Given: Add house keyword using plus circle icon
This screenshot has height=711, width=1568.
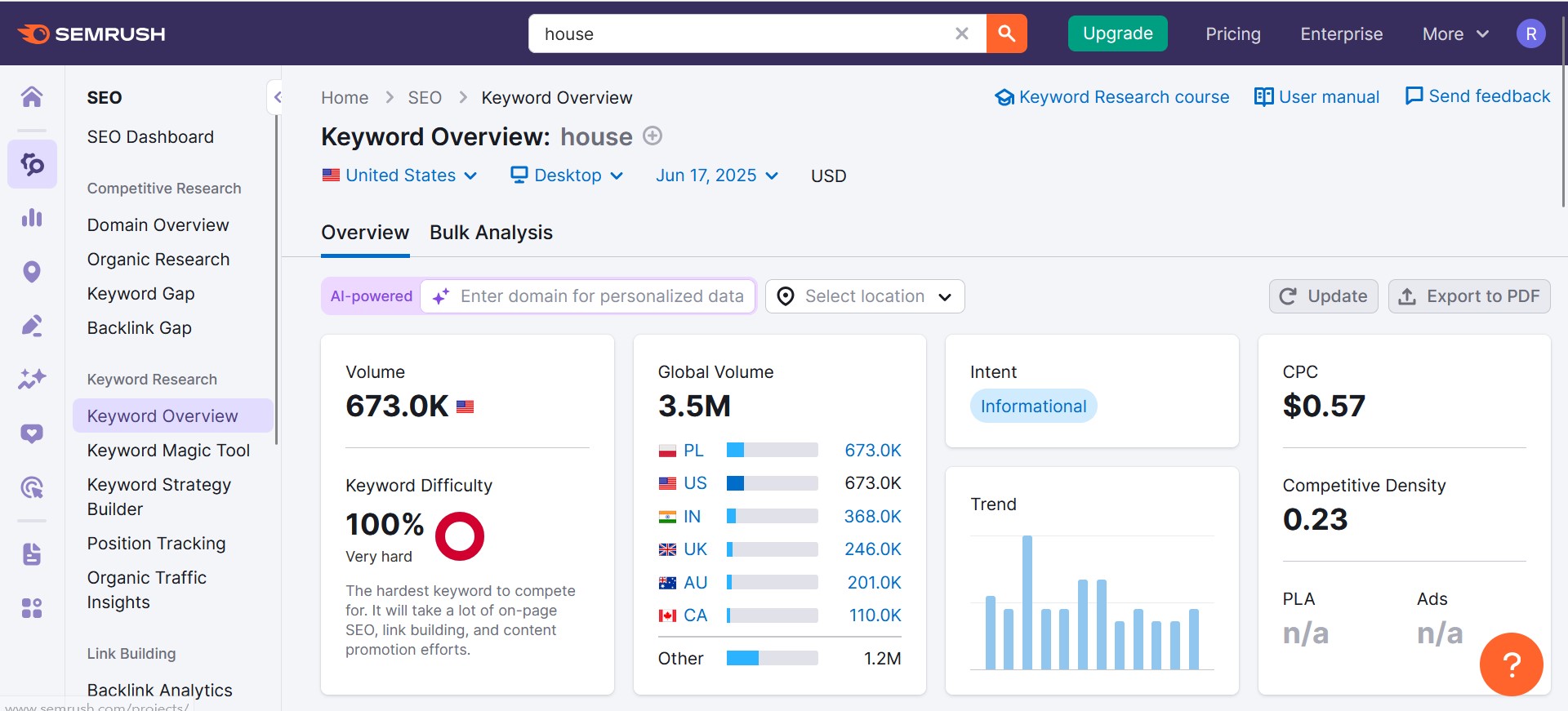Looking at the screenshot, I should click(653, 136).
